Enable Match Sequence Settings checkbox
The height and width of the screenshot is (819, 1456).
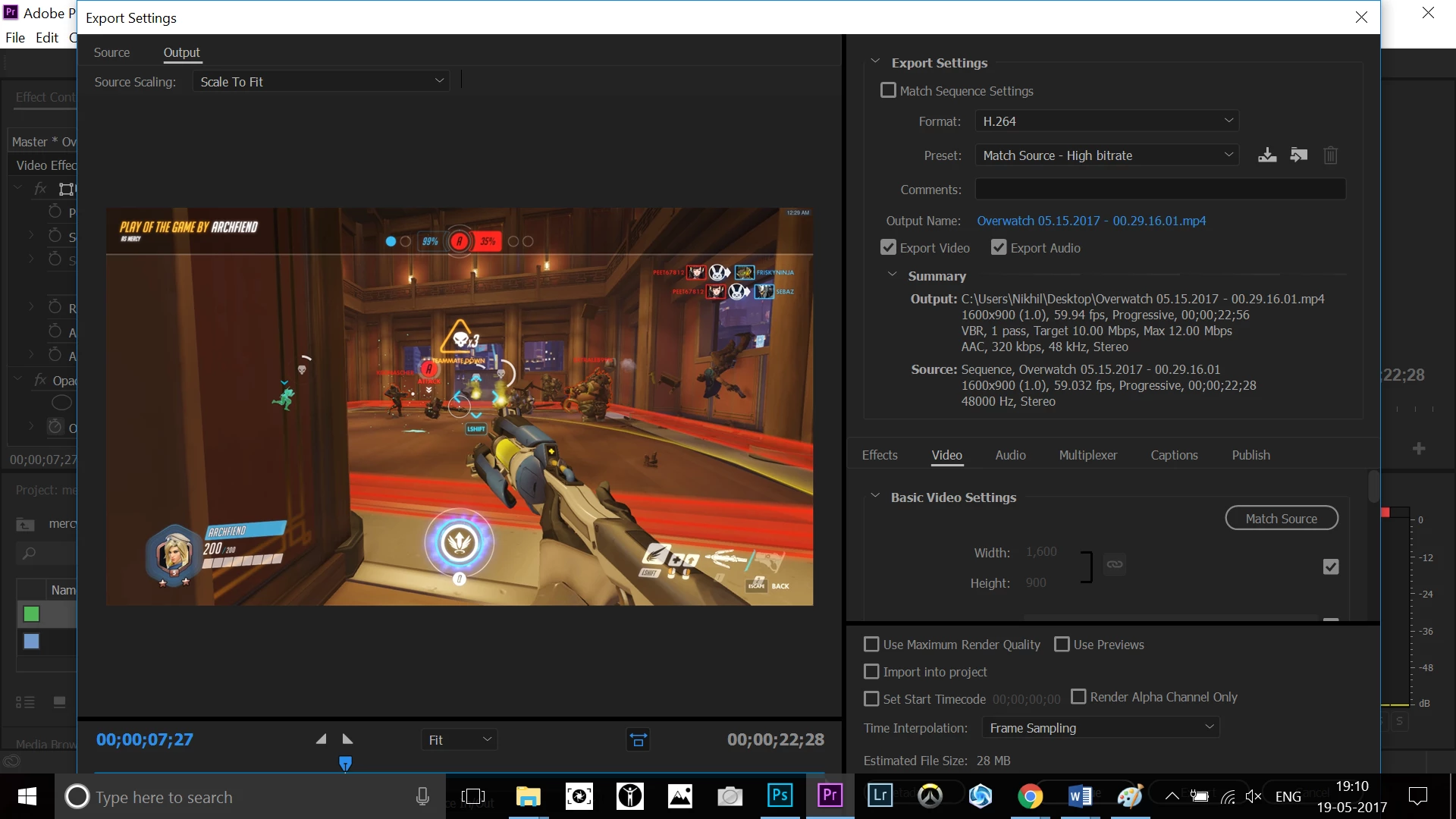[x=888, y=91]
